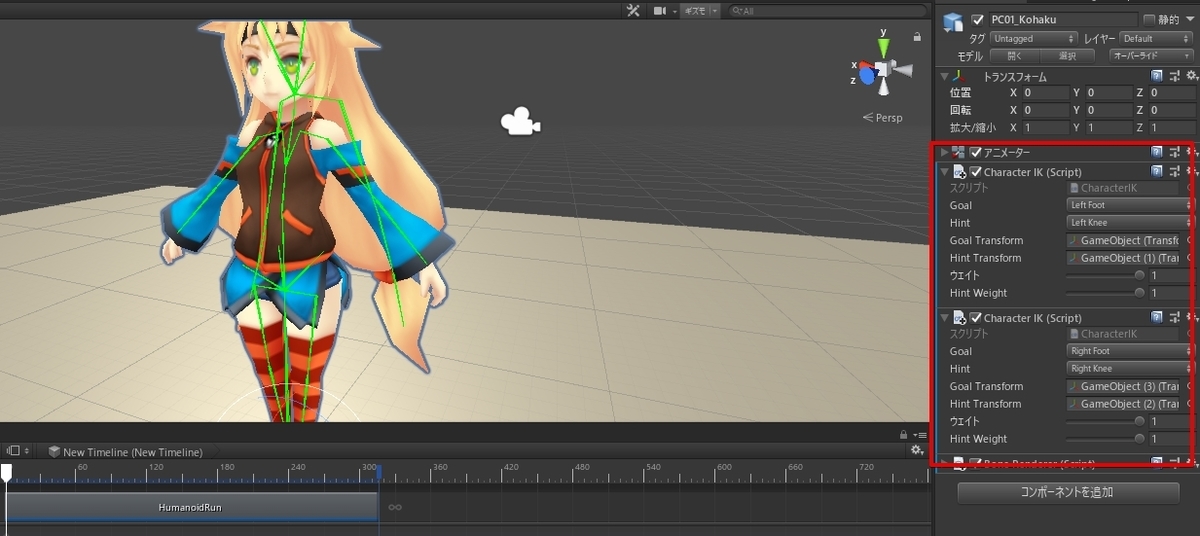Open Transform preset selector icon
This screenshot has height=536, width=1200.
pos(1174,76)
